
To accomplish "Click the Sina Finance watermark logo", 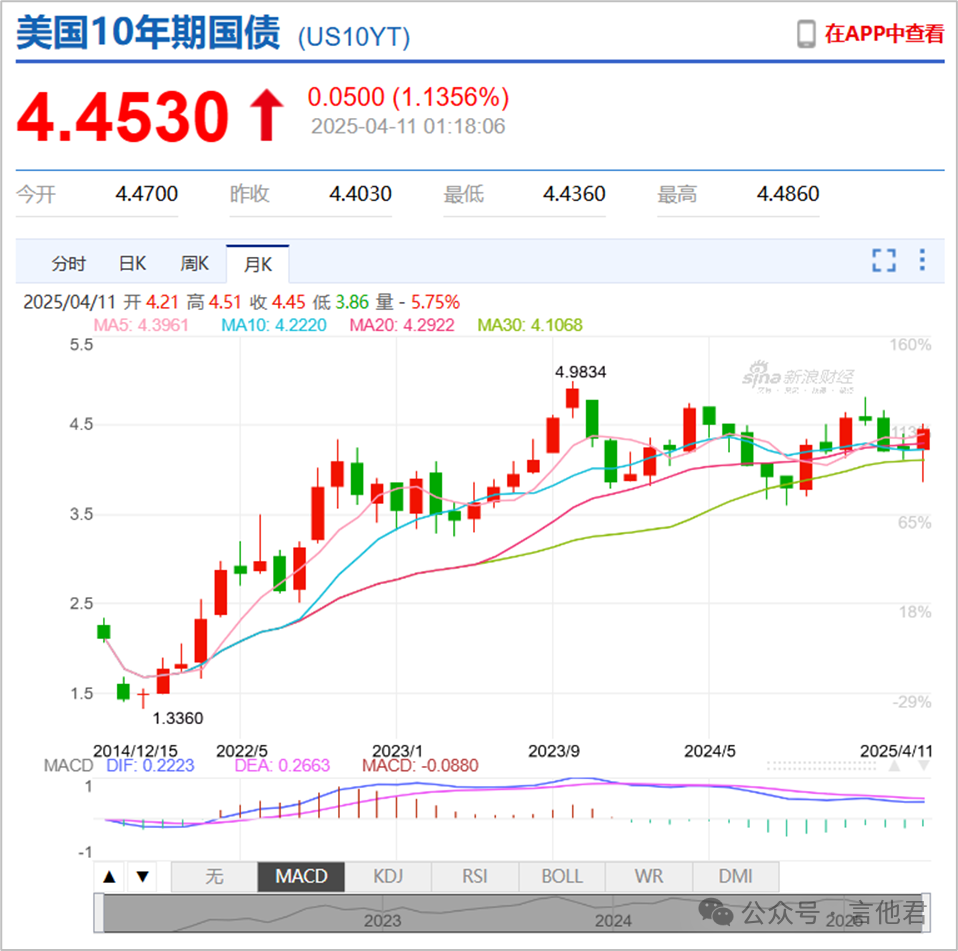I will point(798,377).
